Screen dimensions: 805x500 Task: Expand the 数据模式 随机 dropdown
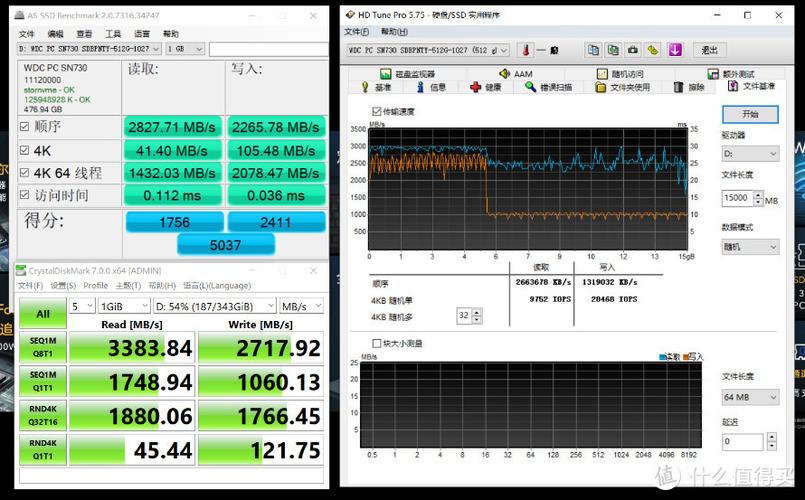[x=749, y=246]
